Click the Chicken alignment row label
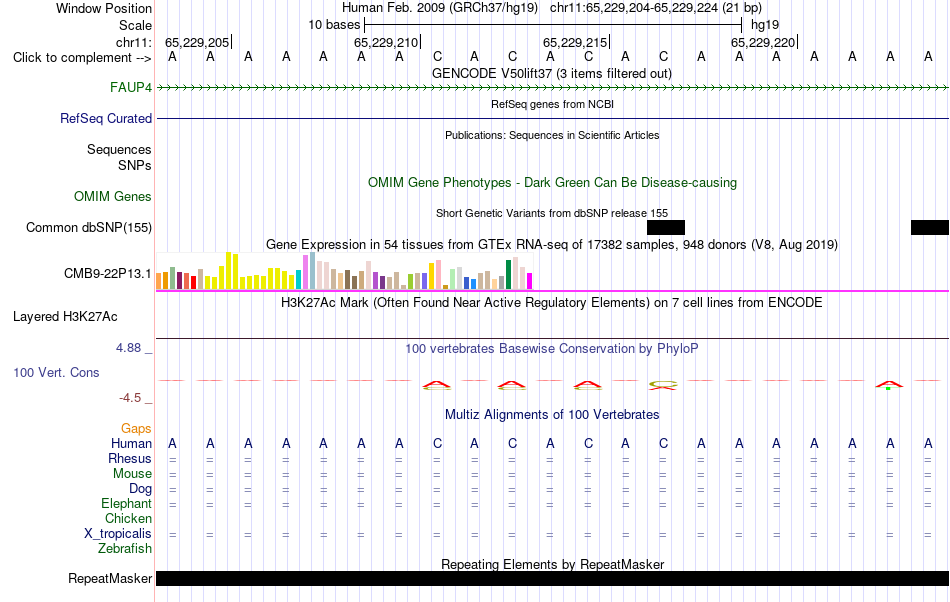 tap(128, 518)
